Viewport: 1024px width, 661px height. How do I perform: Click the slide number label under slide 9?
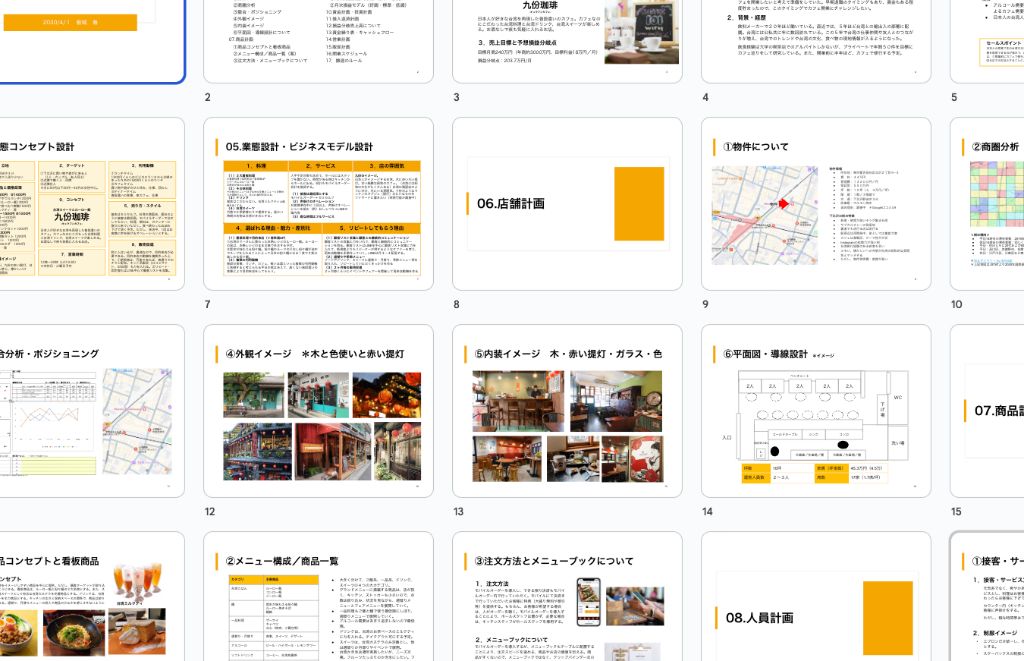coord(705,304)
